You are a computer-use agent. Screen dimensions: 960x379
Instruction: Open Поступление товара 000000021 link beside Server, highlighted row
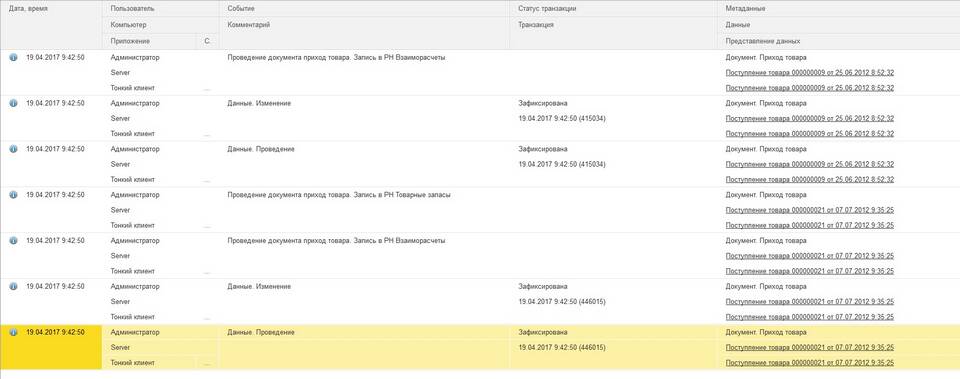coord(809,348)
